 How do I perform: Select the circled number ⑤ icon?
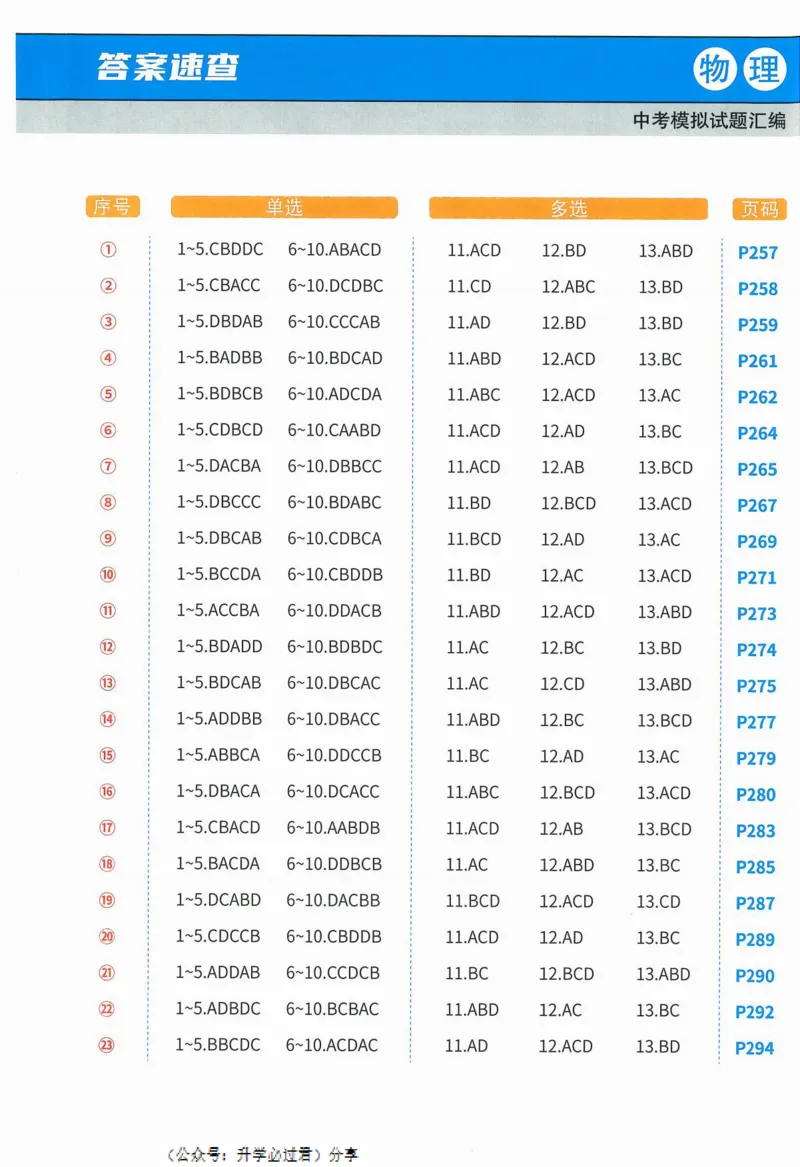click(109, 394)
